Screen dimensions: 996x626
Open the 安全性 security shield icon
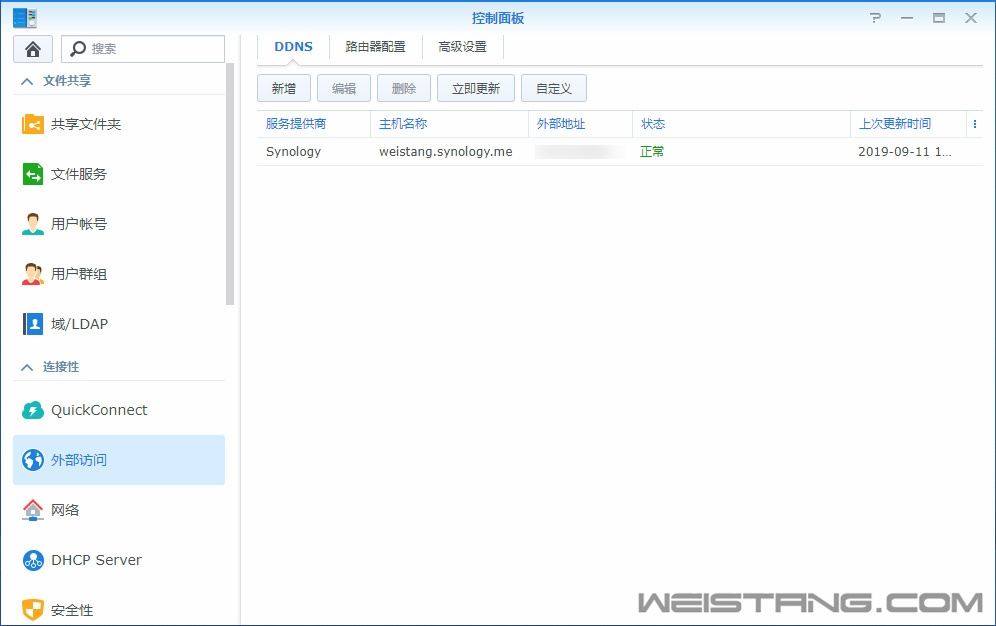click(33, 609)
